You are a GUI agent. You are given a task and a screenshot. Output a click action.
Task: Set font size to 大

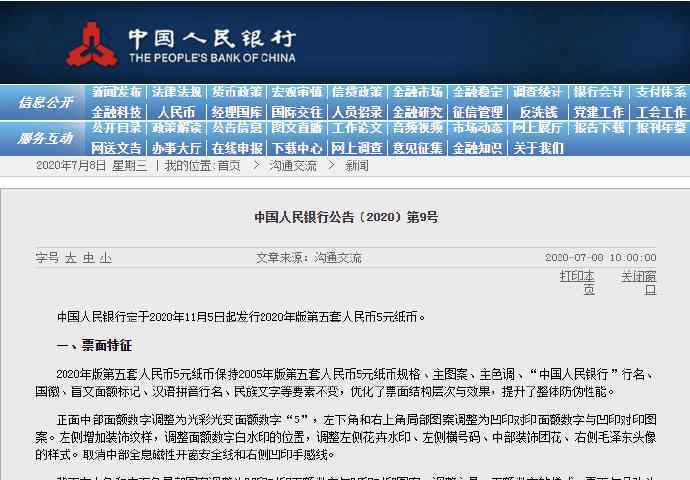coord(71,257)
